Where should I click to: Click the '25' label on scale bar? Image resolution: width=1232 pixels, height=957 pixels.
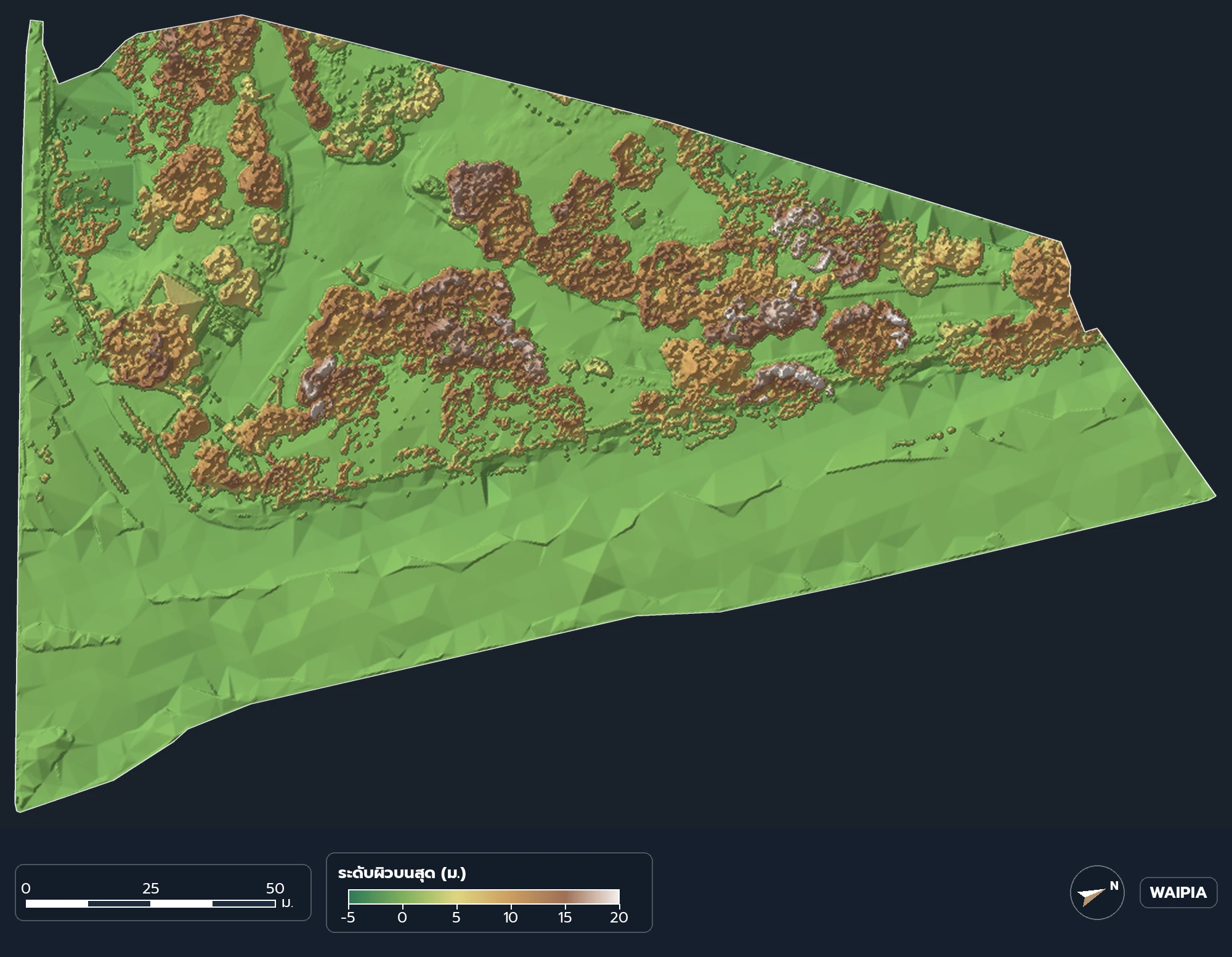(150, 889)
